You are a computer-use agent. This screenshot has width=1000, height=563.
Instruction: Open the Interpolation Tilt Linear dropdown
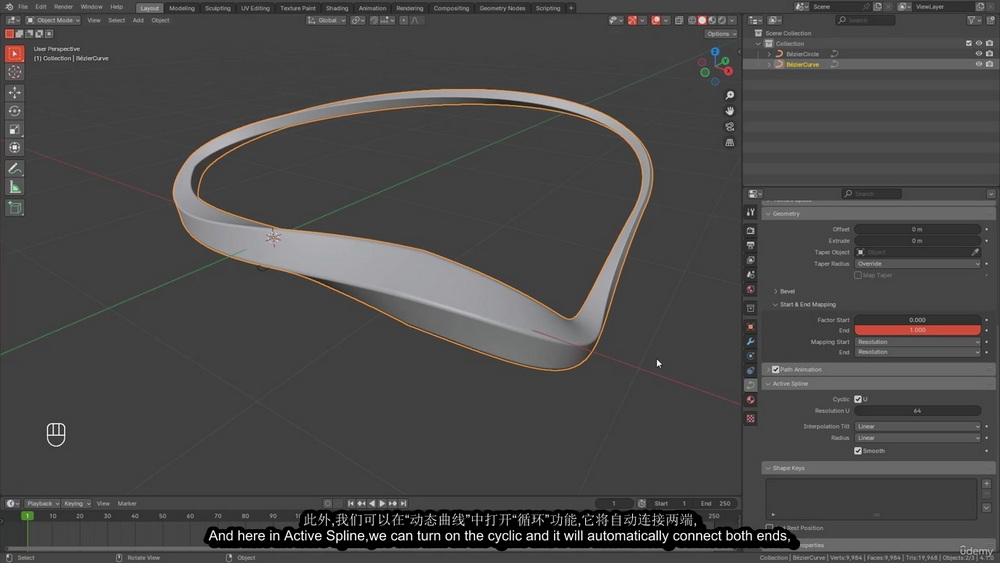click(917, 427)
